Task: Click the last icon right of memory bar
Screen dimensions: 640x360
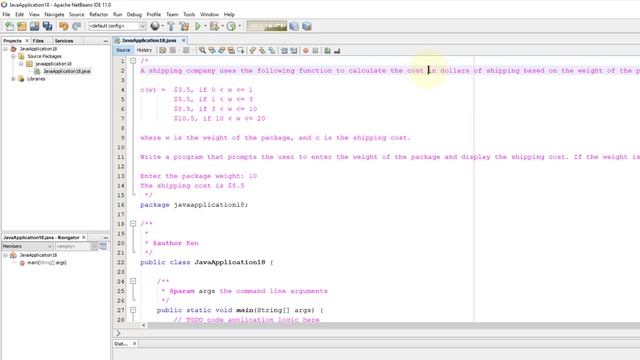Action: click(307, 26)
